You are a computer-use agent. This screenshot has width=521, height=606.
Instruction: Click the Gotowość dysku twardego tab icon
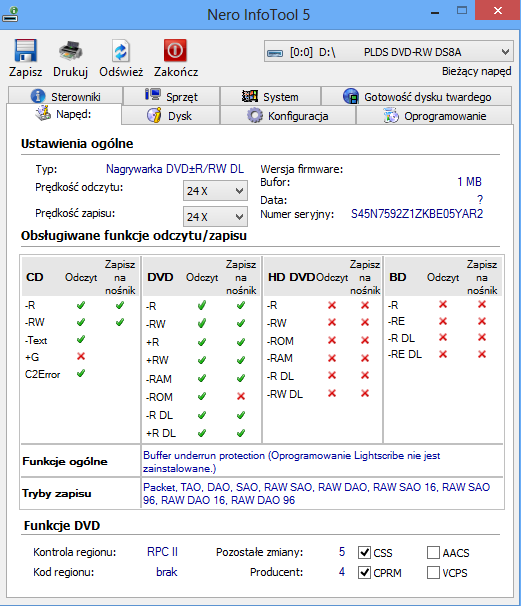point(351,96)
